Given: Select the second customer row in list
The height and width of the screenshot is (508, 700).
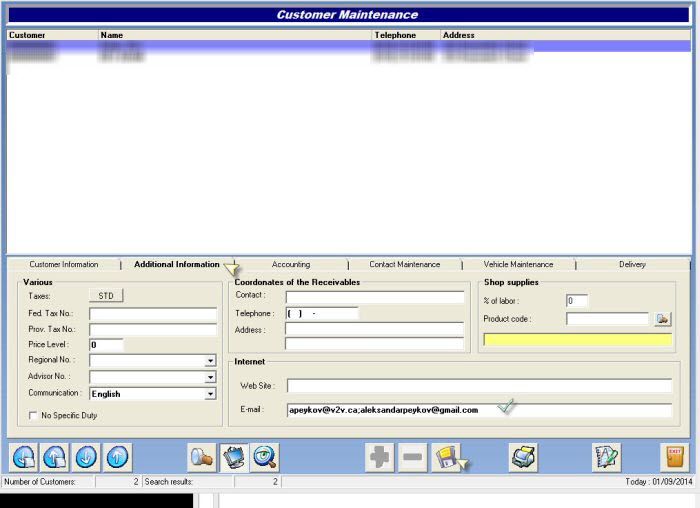Looking at the screenshot, I should (349, 56).
